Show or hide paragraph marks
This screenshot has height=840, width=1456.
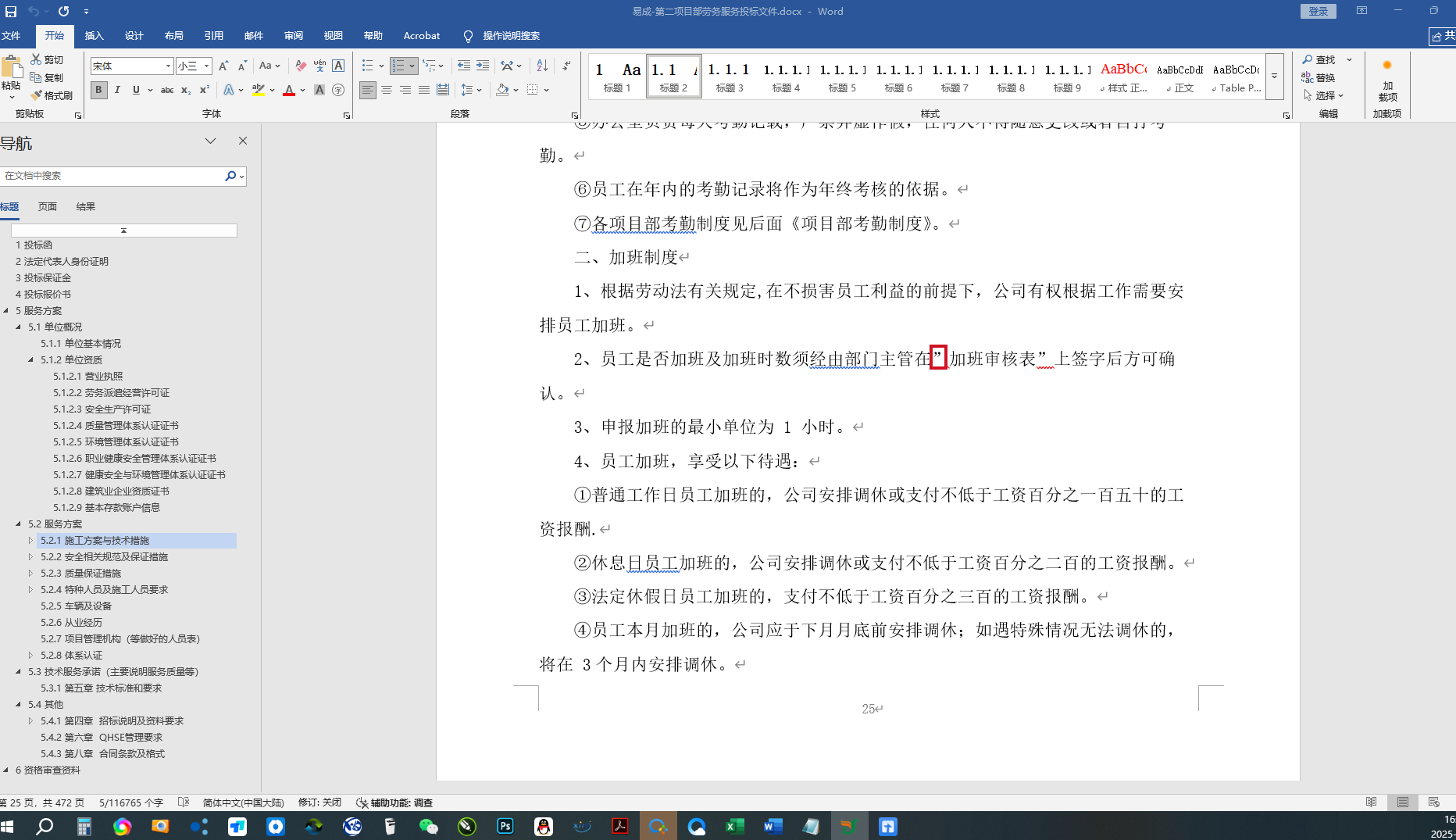pos(566,66)
